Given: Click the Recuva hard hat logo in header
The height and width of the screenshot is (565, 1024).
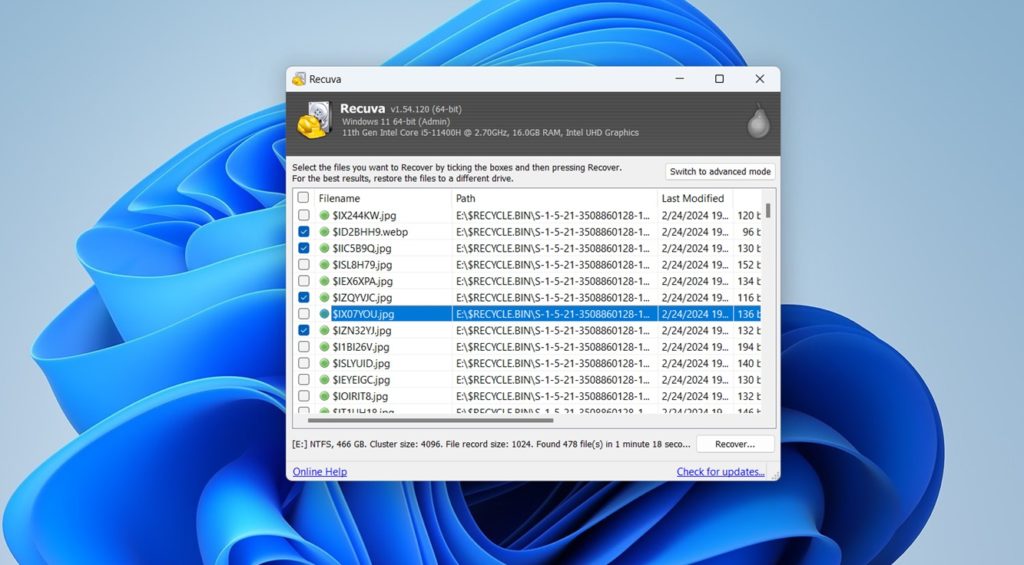Looking at the screenshot, I should pyautogui.click(x=313, y=119).
